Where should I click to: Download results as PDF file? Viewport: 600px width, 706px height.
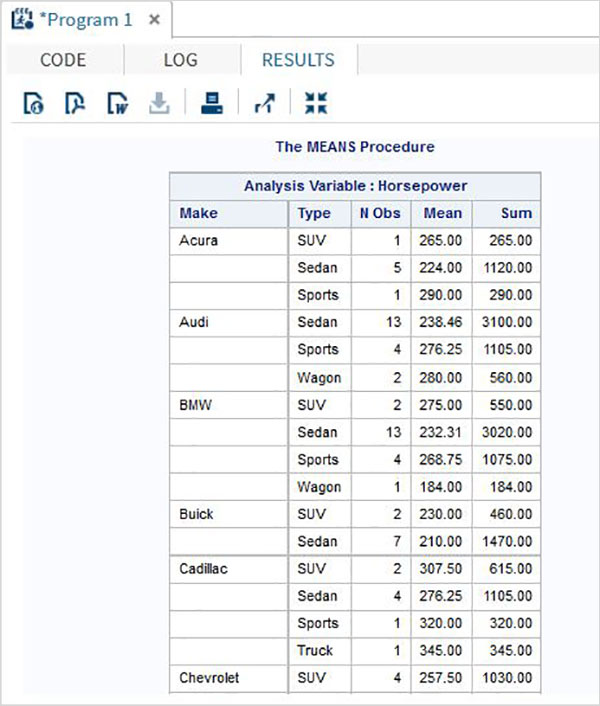[76, 103]
